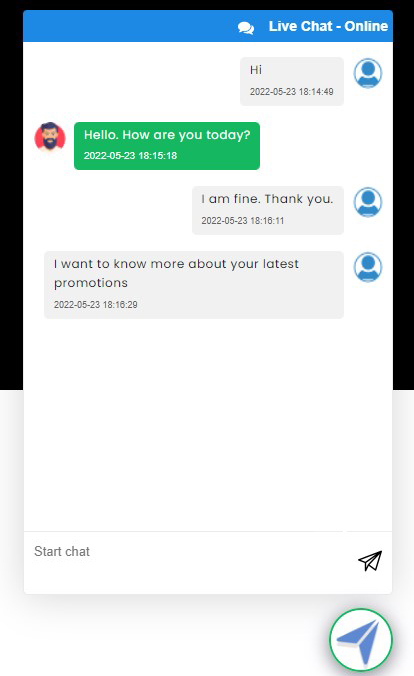
Task: Click the 'Online' status text in header
Action: (x=366, y=26)
